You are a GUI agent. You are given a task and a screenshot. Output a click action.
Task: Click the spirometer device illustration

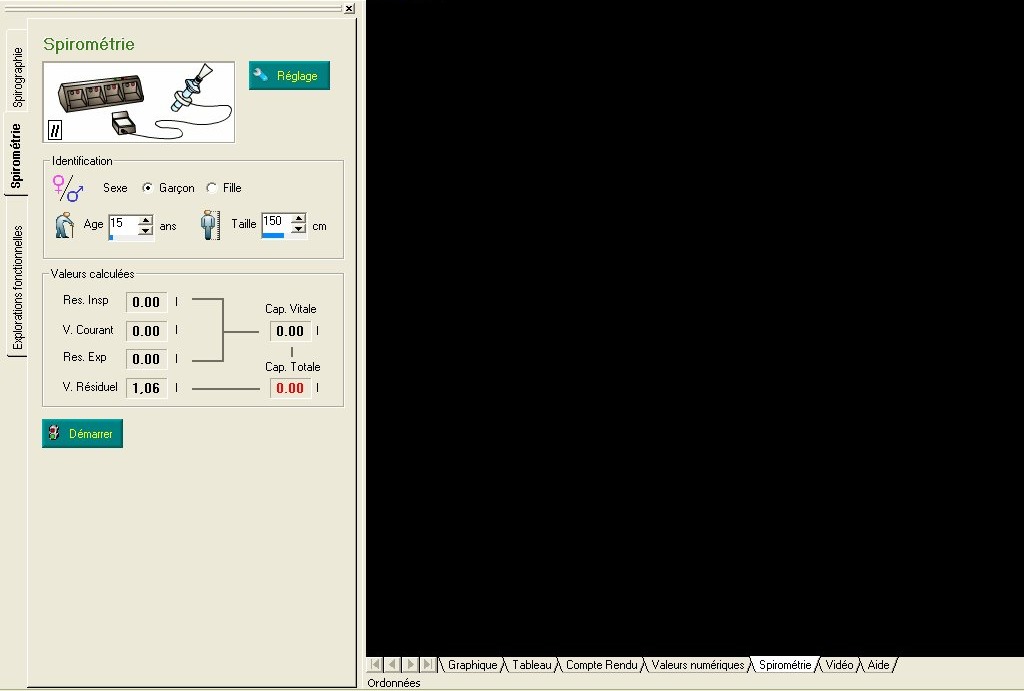(x=138, y=102)
